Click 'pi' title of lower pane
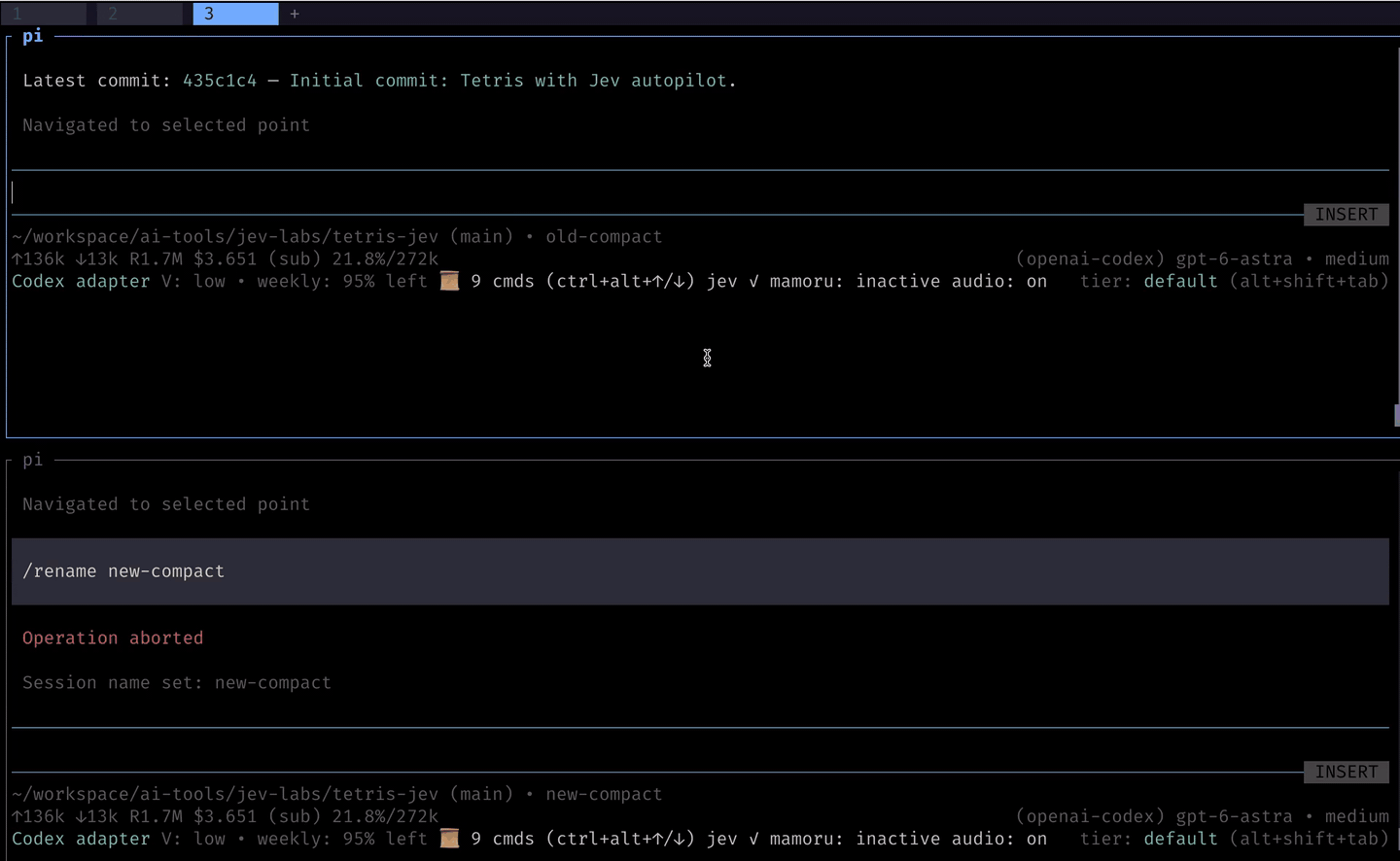1400x861 pixels. coord(33,460)
